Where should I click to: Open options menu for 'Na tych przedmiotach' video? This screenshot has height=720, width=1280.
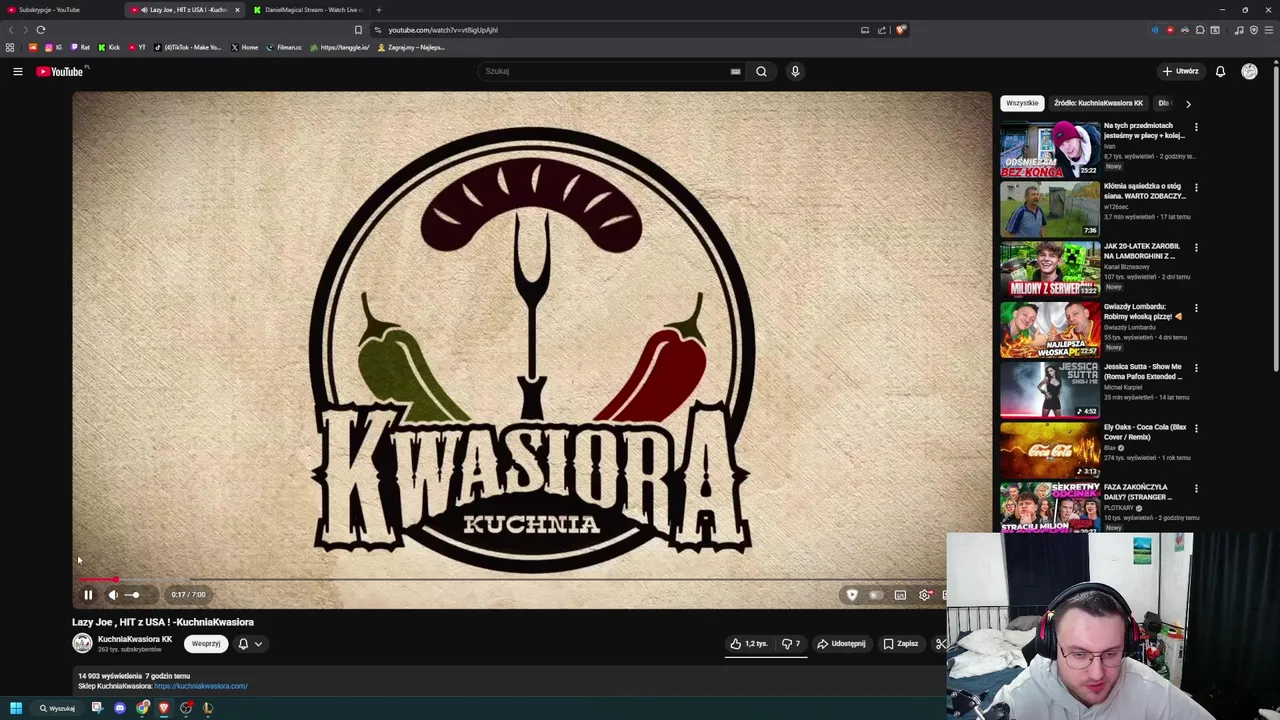1196,127
